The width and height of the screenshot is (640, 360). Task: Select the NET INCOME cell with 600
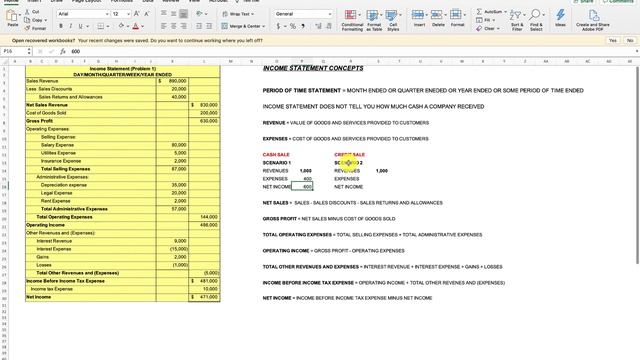302,187
